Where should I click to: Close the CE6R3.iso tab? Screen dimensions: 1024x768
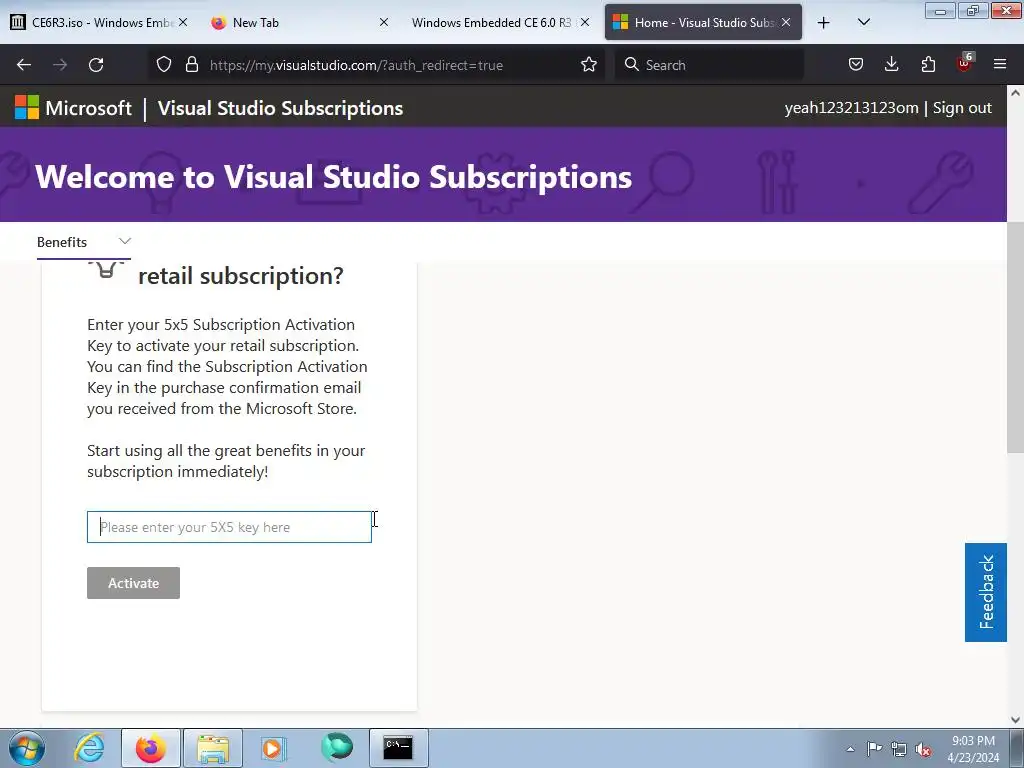[183, 22]
